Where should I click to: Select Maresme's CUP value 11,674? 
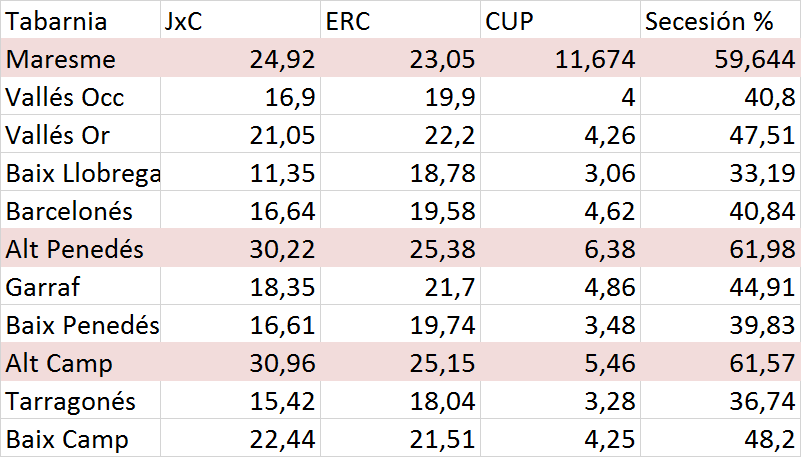tap(596, 59)
